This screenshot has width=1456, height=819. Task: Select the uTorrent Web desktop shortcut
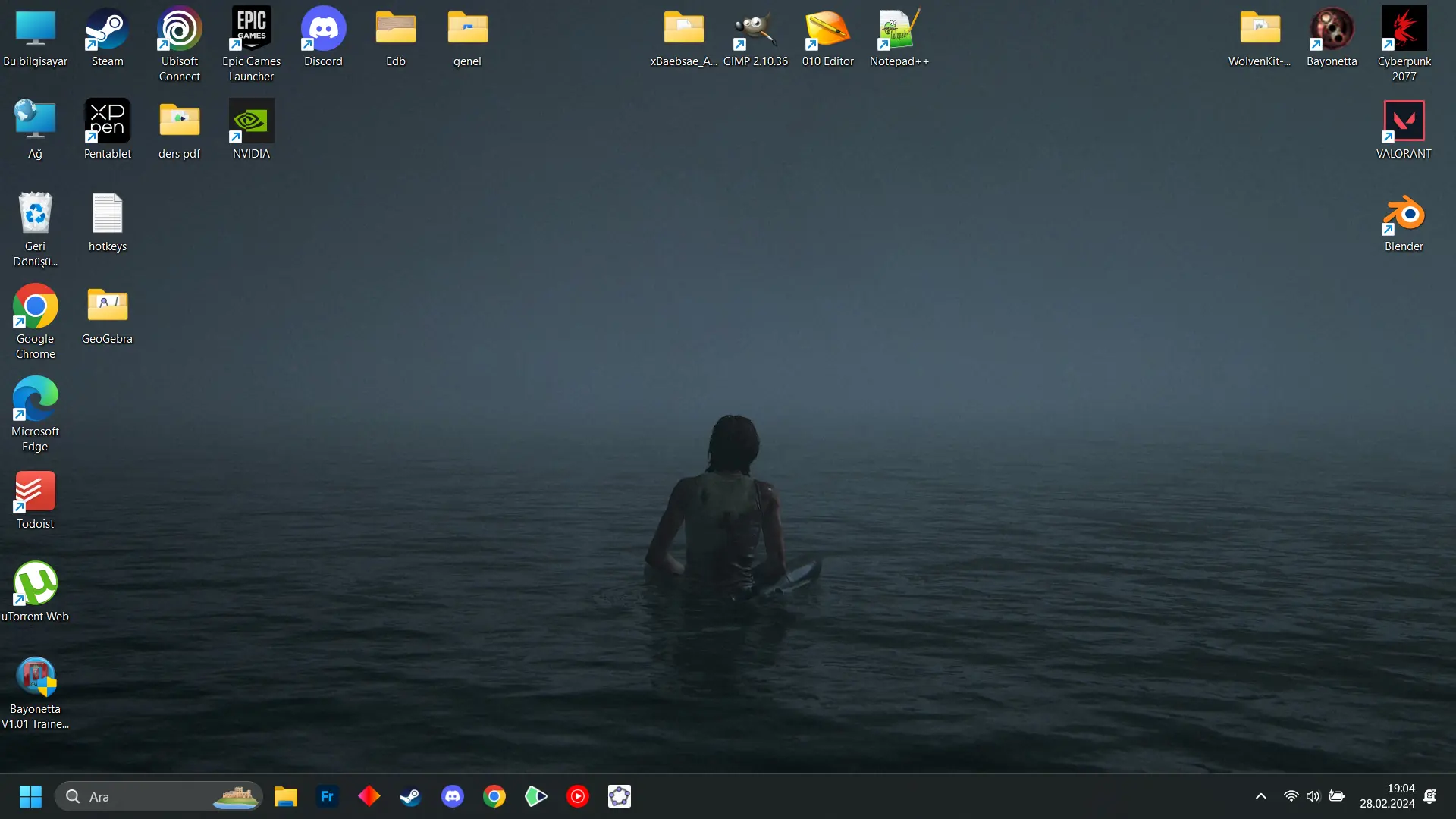36,593
